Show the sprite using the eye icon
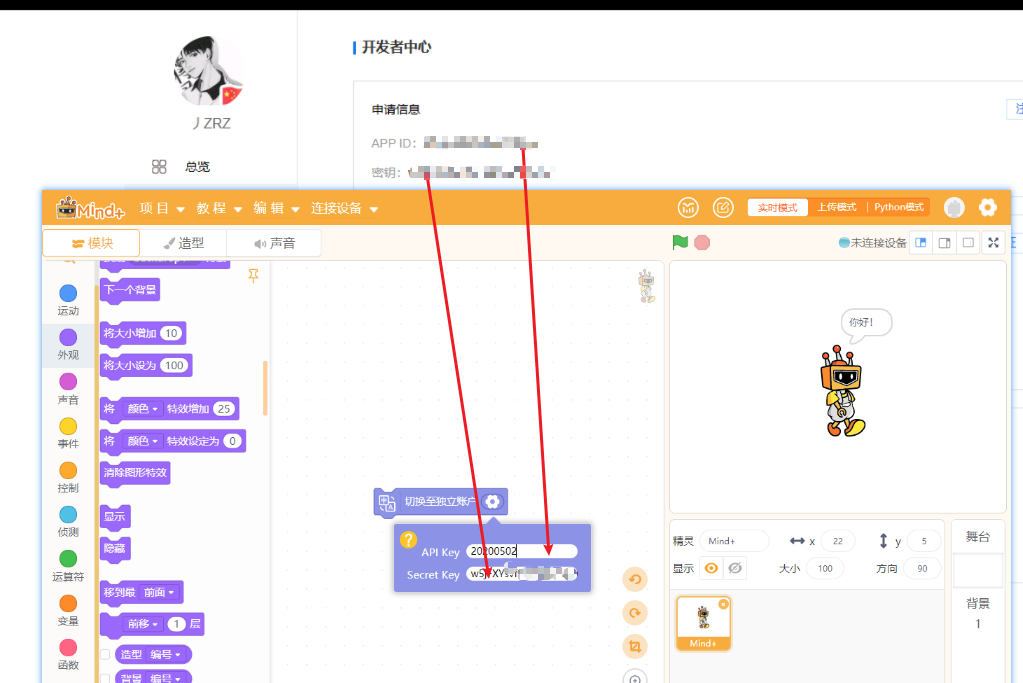Image resolution: width=1023 pixels, height=683 pixels. point(711,568)
